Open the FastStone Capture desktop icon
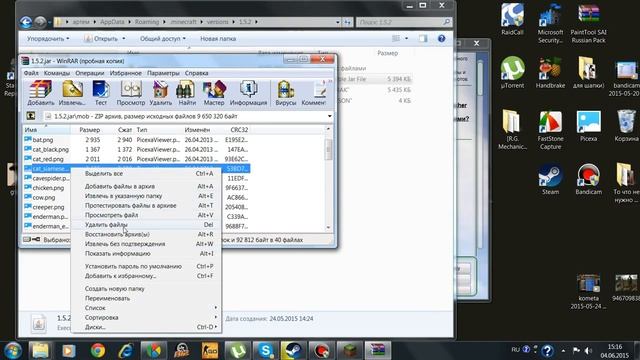The image size is (640, 360). click(550, 130)
